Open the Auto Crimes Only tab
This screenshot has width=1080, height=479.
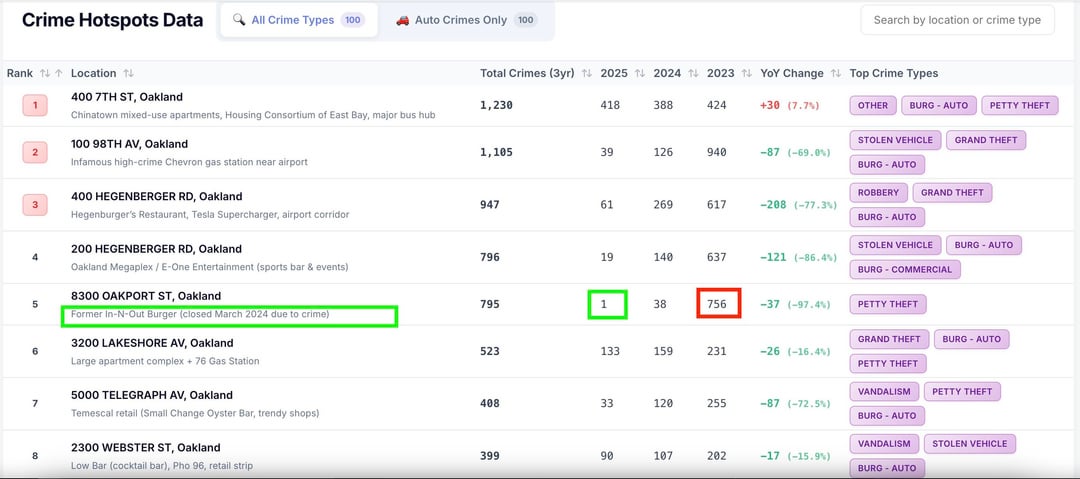tap(465, 20)
